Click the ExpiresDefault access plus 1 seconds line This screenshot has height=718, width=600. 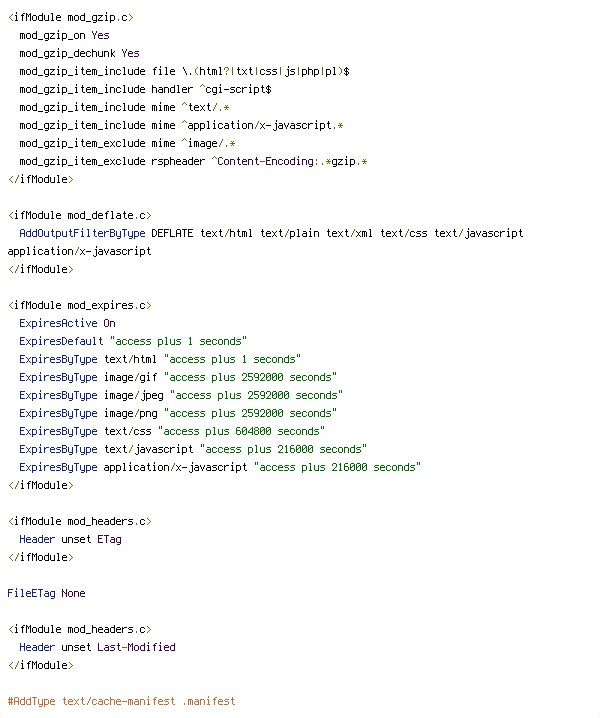click(x=133, y=341)
